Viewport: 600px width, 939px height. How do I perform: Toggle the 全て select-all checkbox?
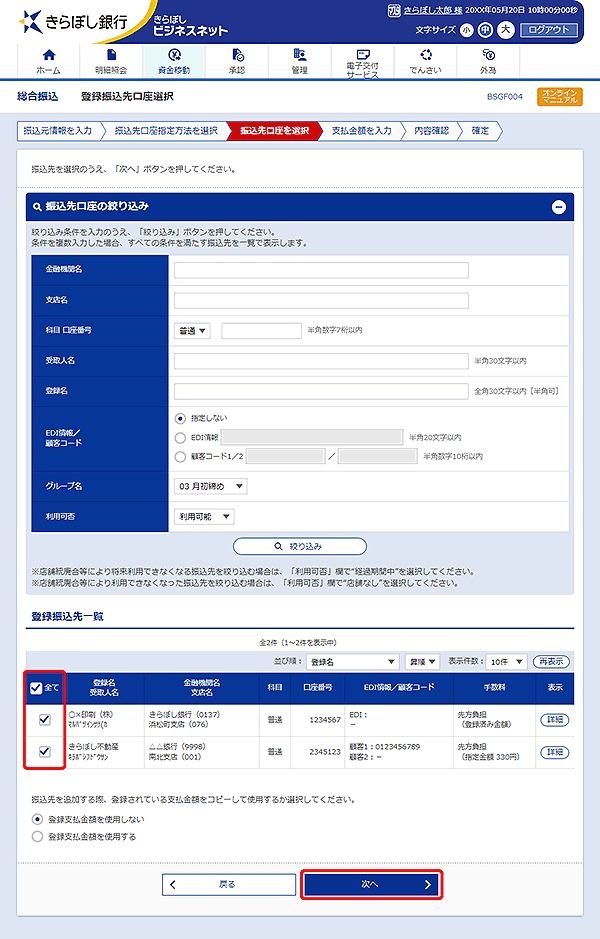(x=37, y=688)
